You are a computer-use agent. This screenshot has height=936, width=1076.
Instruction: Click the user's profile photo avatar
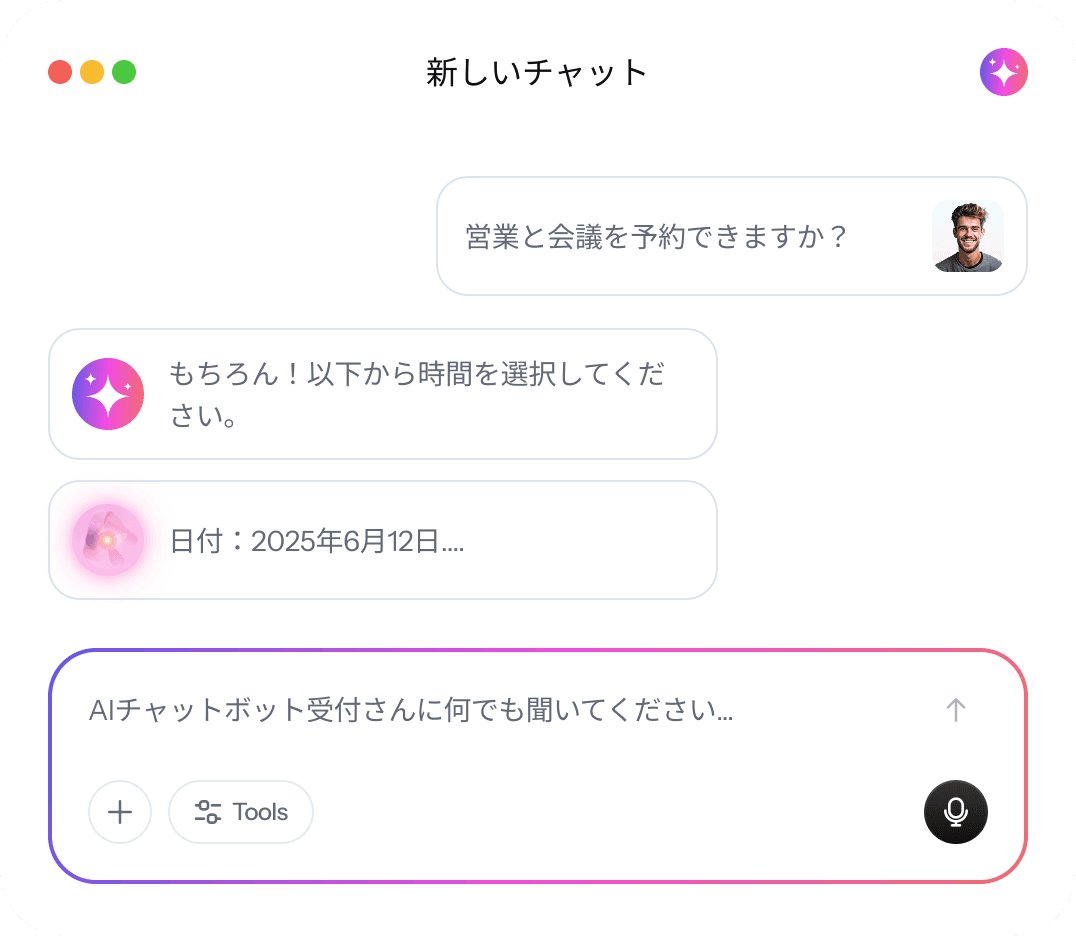tap(967, 236)
